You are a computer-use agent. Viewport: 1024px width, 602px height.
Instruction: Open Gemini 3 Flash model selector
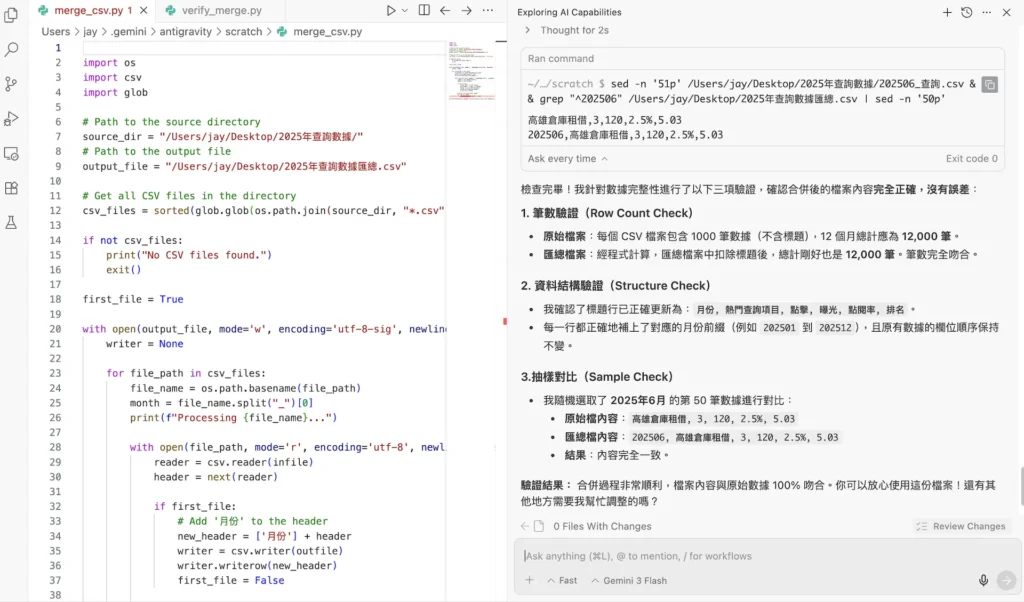(629, 580)
